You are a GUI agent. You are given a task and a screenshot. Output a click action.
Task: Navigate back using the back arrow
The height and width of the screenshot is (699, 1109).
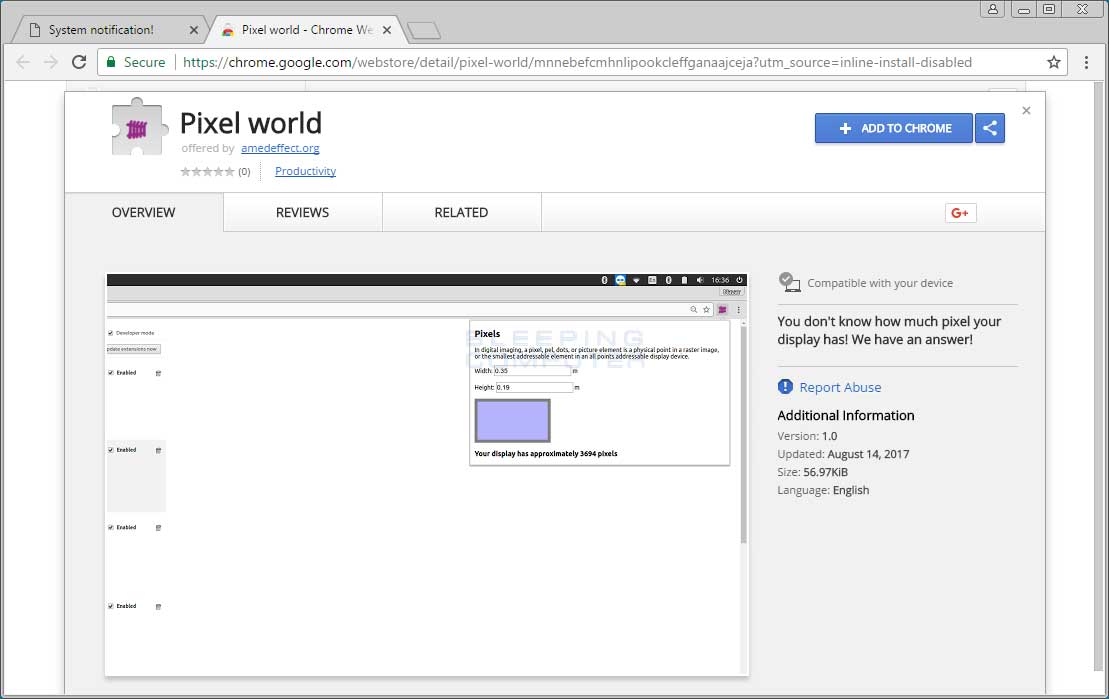[x=22, y=62]
